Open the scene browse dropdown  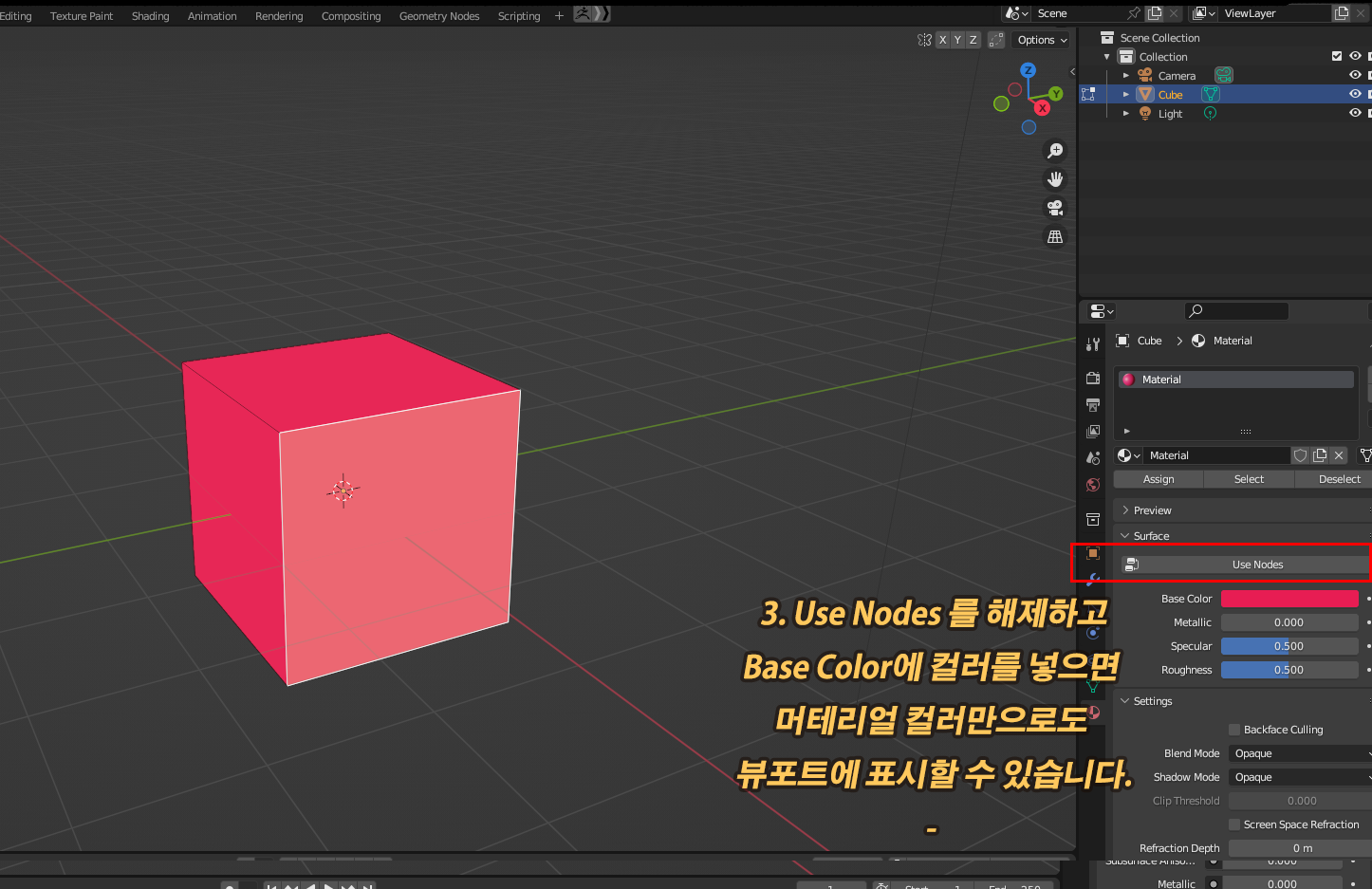tap(1017, 13)
